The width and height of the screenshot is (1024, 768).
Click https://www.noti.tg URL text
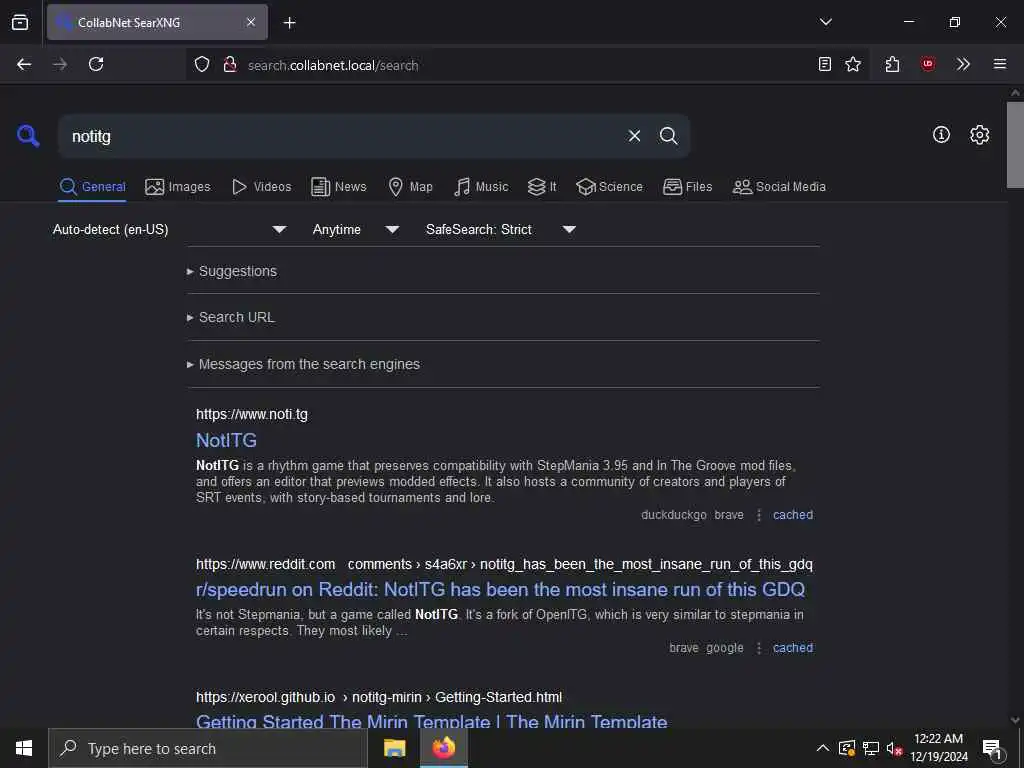(x=251, y=414)
